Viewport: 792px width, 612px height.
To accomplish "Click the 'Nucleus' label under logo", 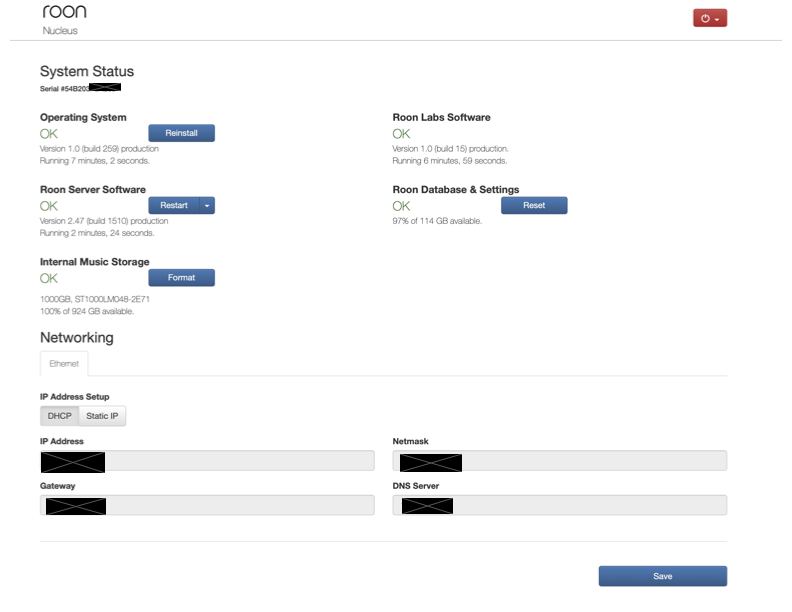I will click(60, 31).
